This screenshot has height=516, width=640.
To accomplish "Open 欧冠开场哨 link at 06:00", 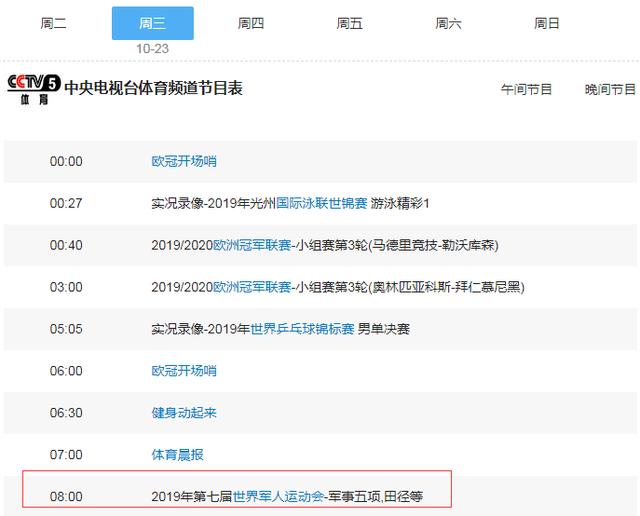I will pyautogui.click(x=184, y=371).
